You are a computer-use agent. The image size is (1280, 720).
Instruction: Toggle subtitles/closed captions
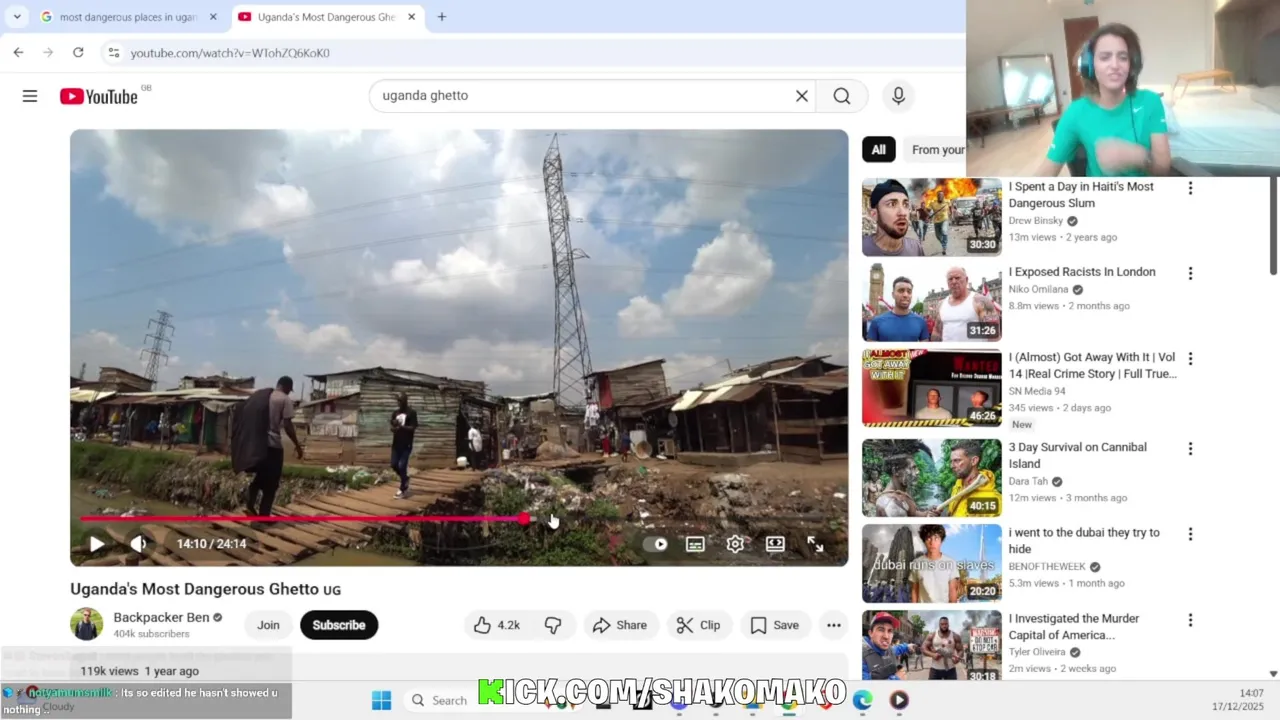coord(695,544)
